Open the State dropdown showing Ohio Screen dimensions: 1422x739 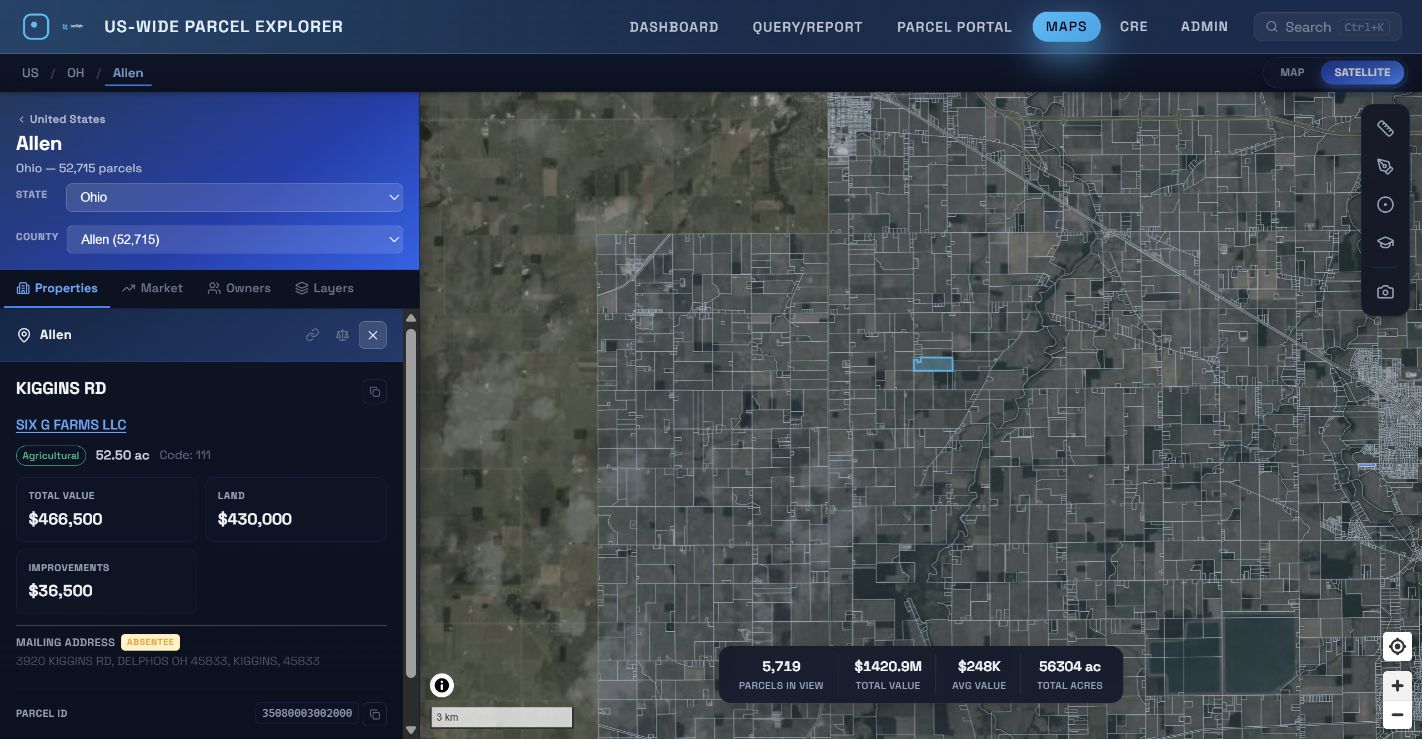235,197
